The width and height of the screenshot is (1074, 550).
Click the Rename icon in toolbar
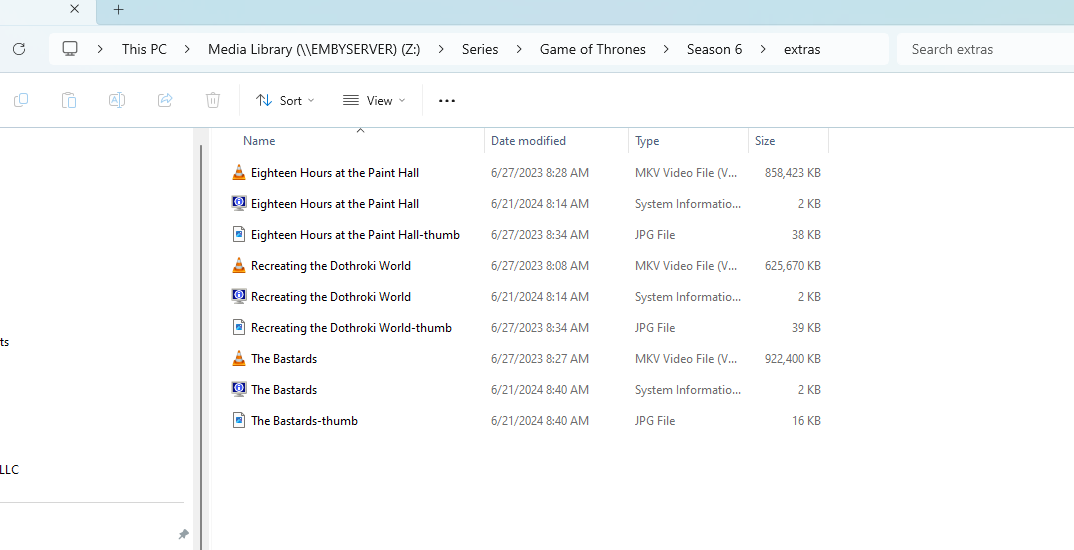(117, 100)
